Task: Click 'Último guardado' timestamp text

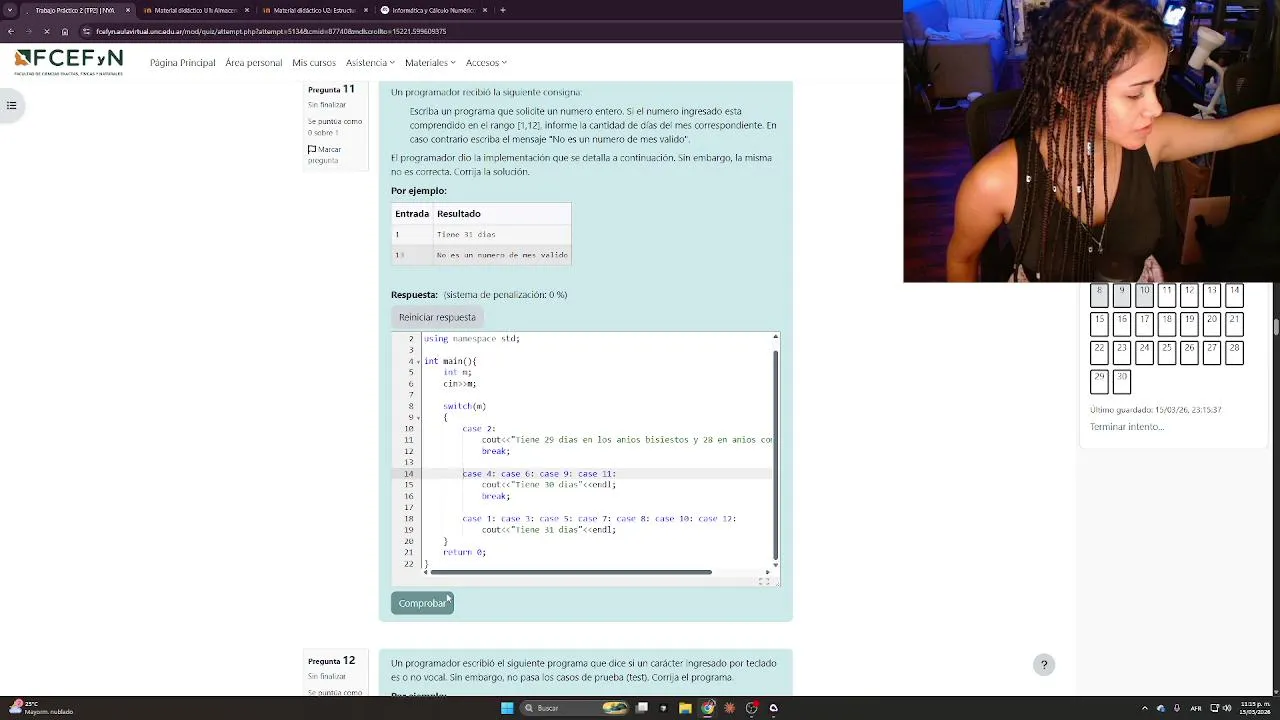Action: 1155,410
